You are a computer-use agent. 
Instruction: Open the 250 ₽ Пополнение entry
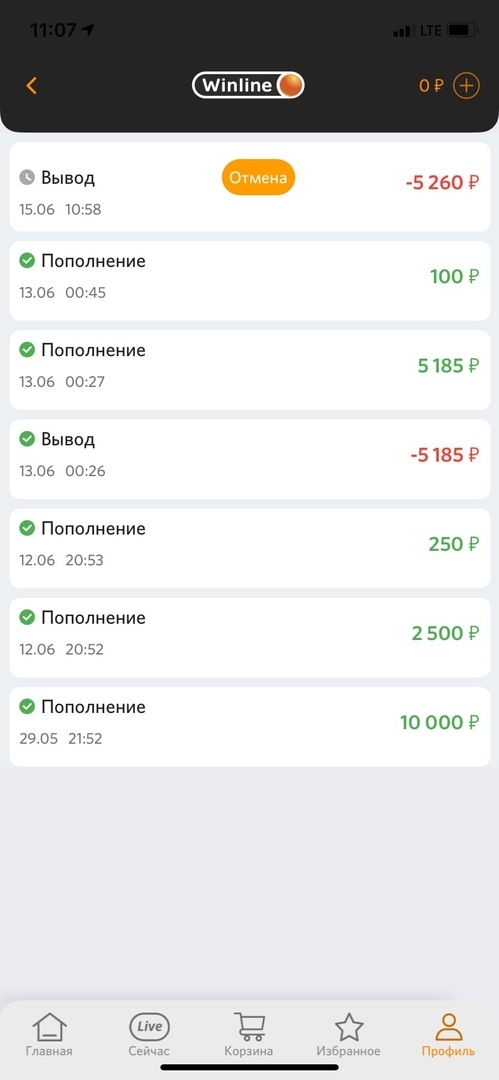tap(250, 548)
